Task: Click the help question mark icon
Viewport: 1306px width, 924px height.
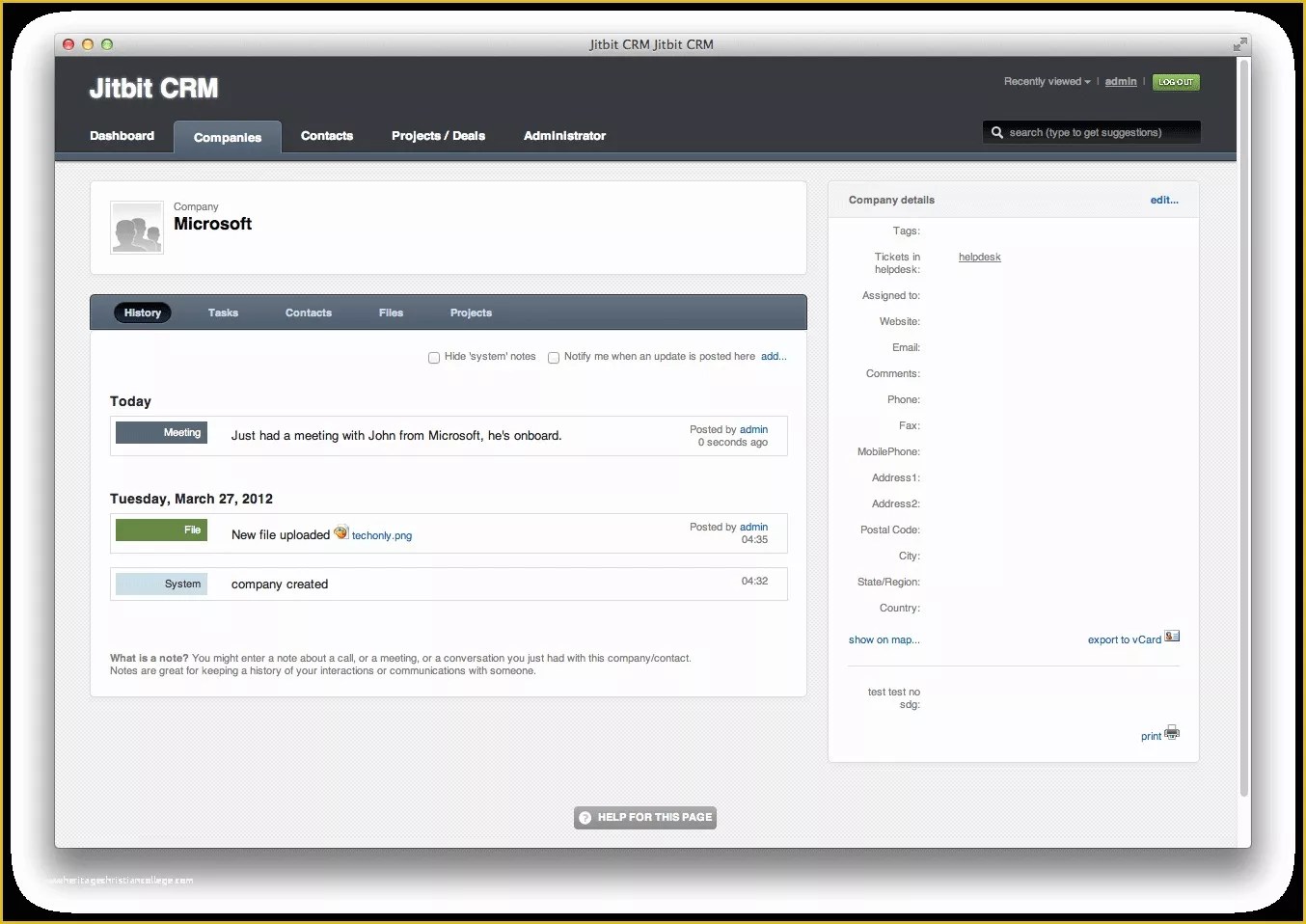Action: [585, 817]
